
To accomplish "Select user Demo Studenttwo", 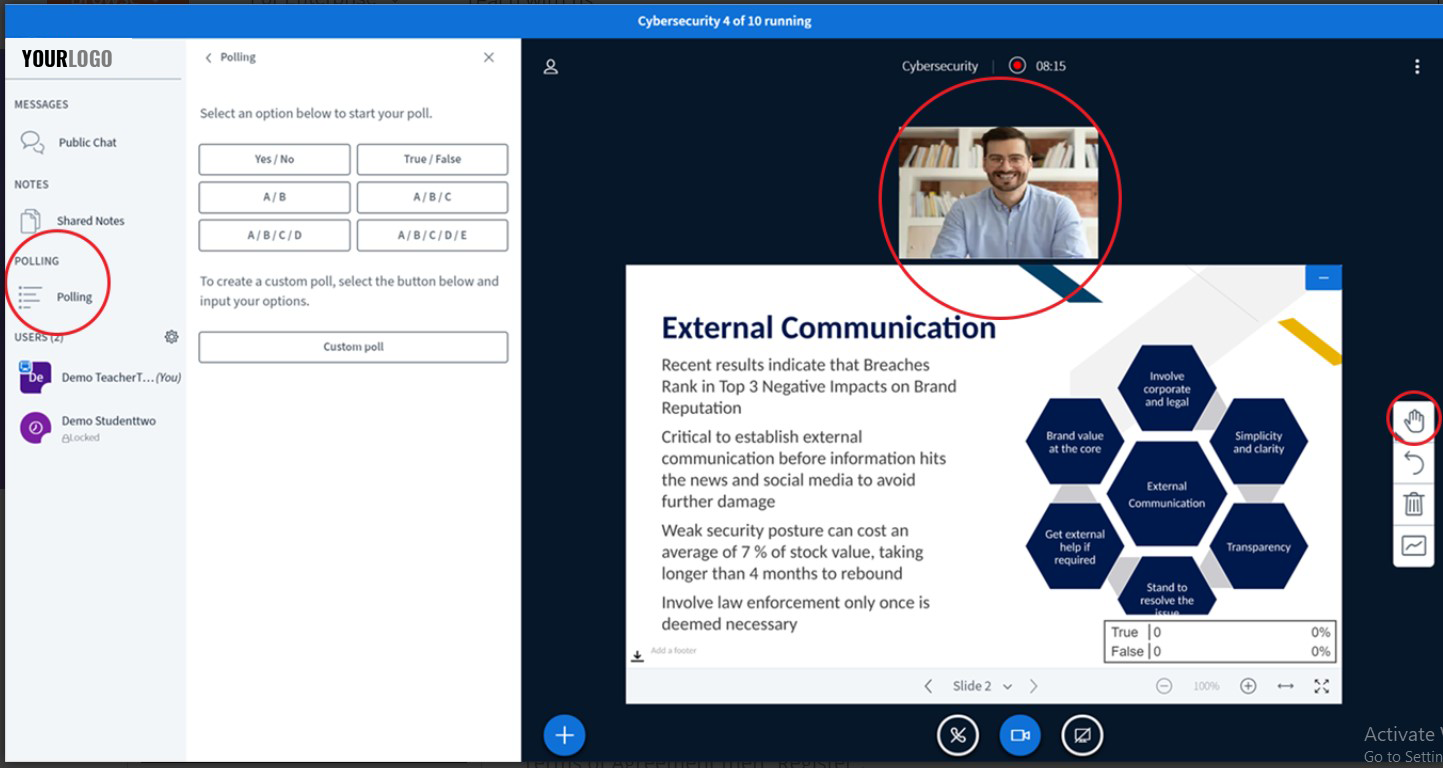I will click(108, 421).
